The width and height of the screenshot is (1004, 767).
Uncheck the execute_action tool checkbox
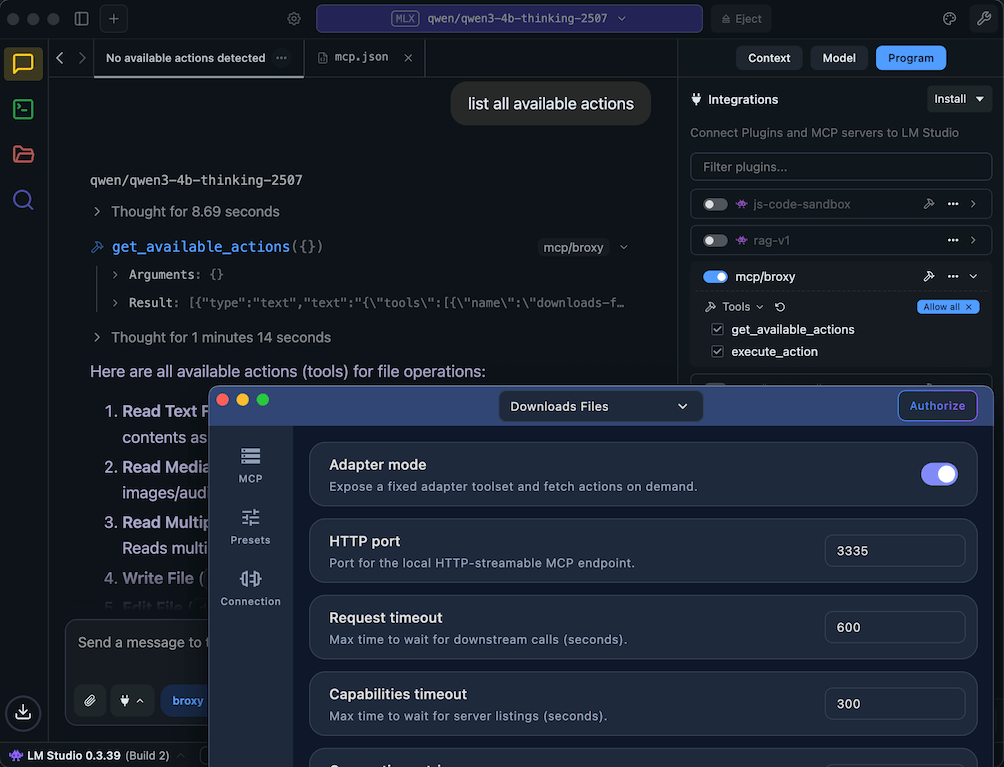pyautogui.click(x=717, y=351)
